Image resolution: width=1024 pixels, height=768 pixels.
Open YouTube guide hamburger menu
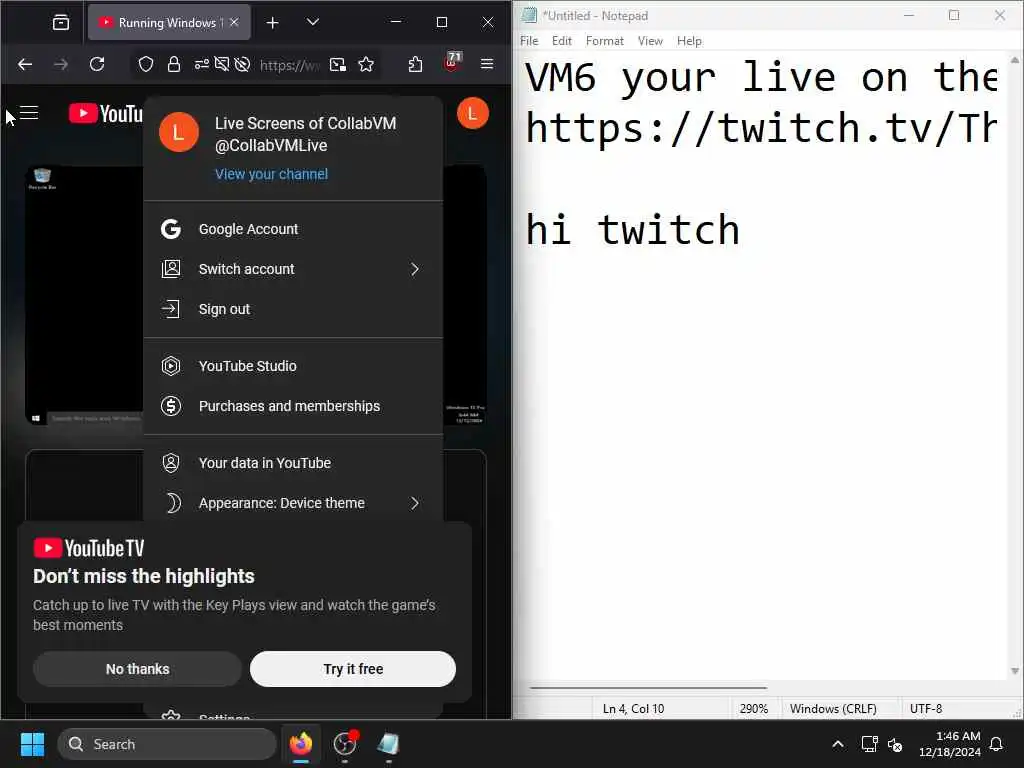[x=29, y=113]
